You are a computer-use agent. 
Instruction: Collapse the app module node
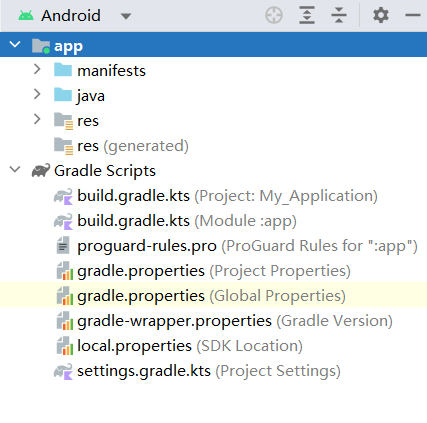15,45
